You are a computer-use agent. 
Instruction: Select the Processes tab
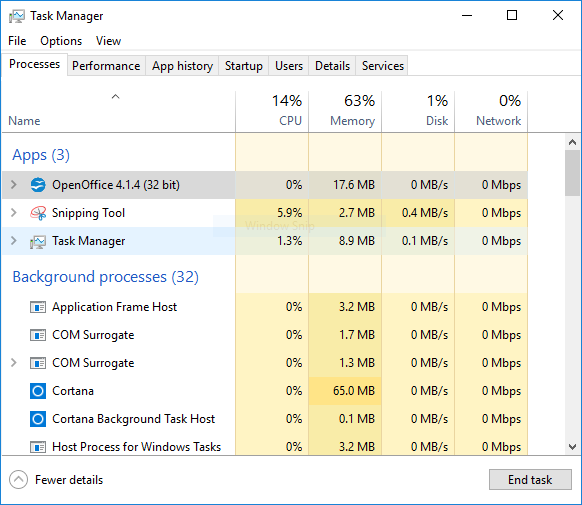click(35, 64)
